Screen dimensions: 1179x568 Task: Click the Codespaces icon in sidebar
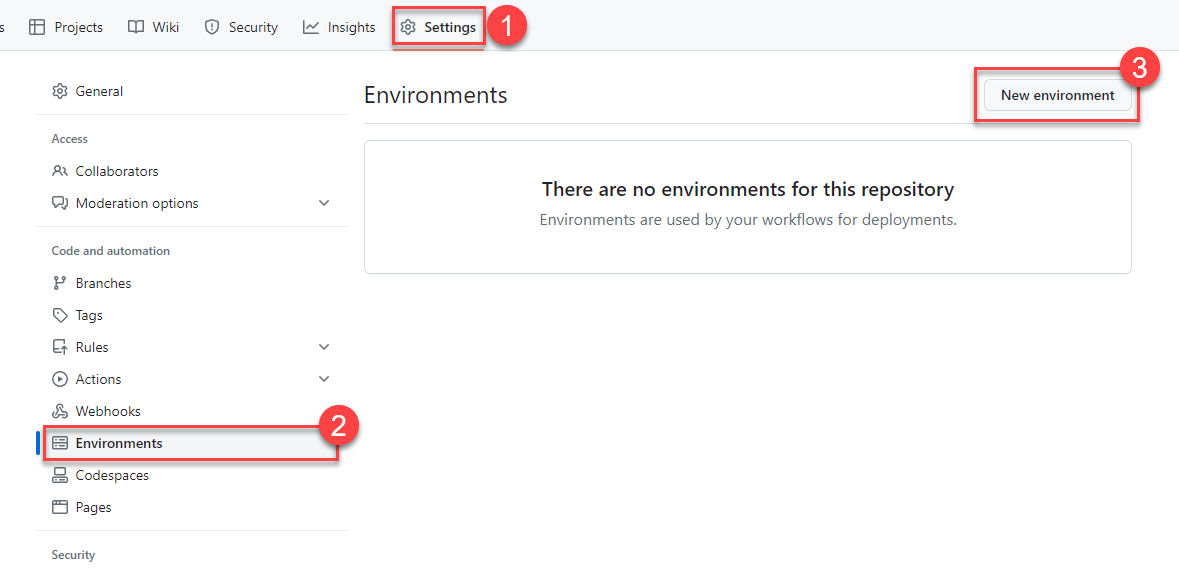(60, 475)
